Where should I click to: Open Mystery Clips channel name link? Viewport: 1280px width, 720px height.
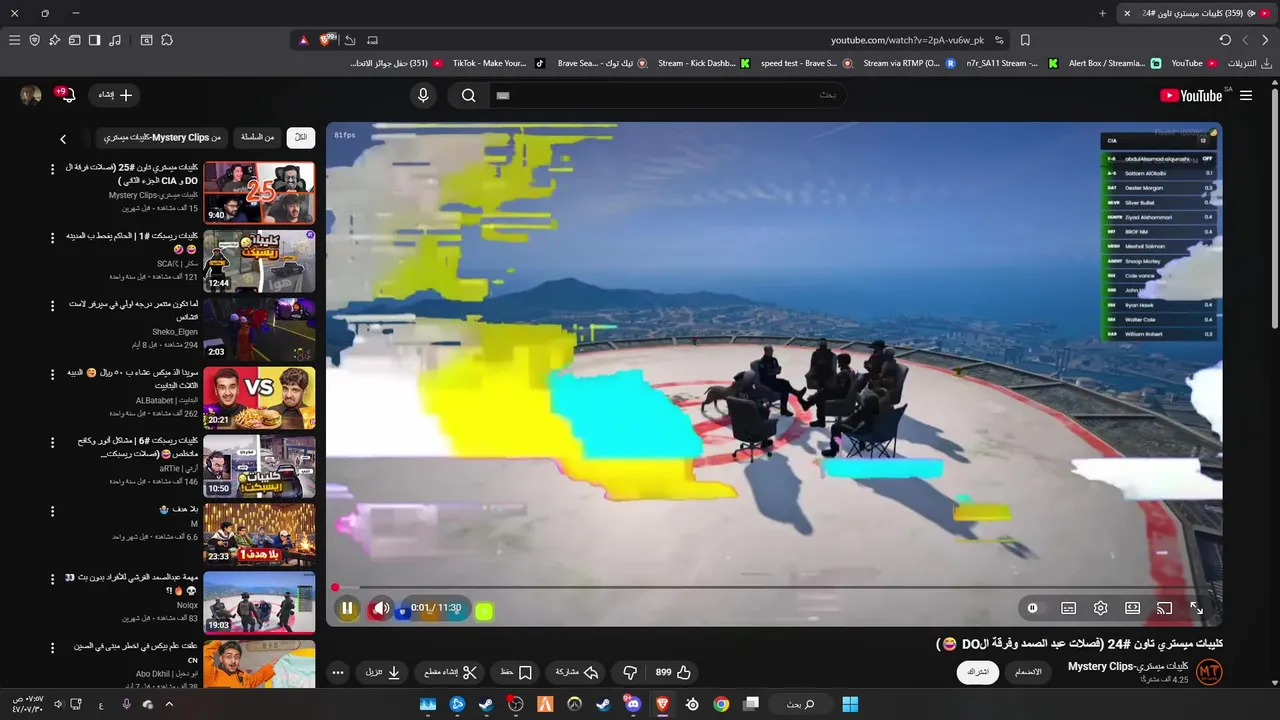point(1128,666)
